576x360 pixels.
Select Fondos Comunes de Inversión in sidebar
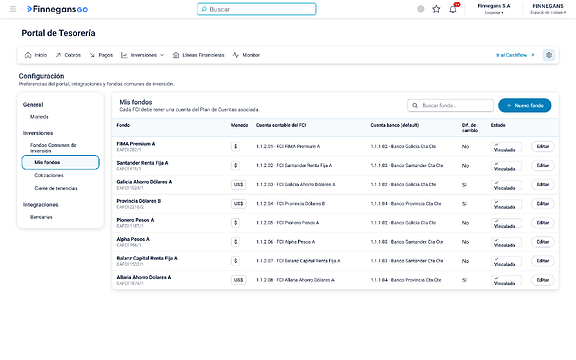[53, 148]
